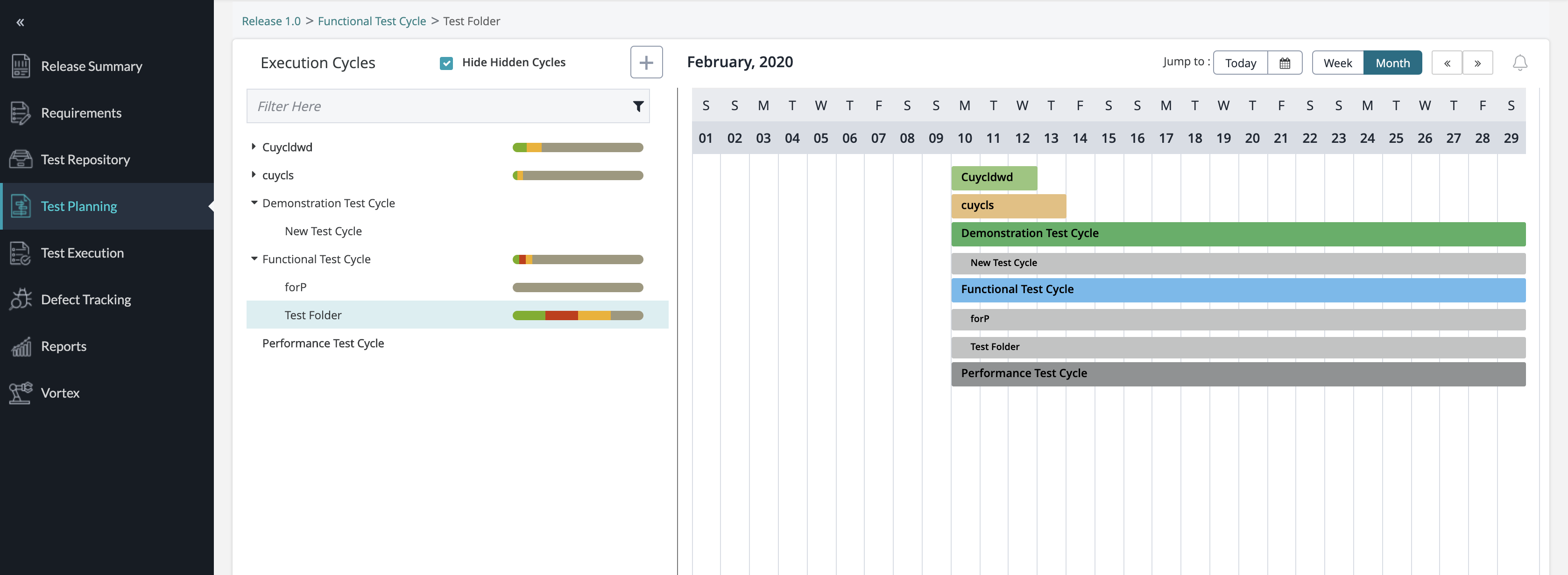
Task: Switch timeline to Week view
Action: pos(1337,63)
